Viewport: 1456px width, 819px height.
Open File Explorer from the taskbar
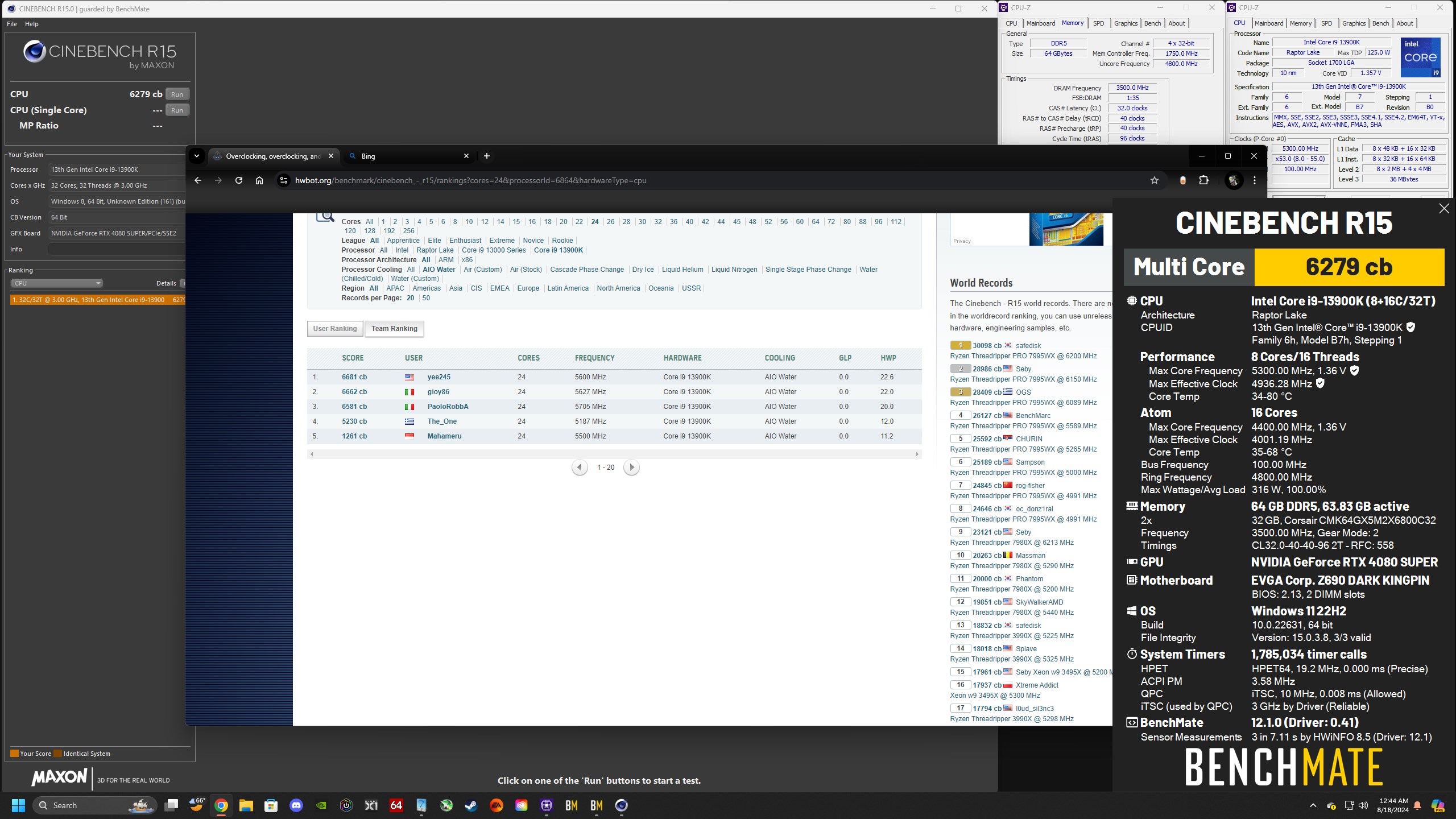tap(246, 805)
